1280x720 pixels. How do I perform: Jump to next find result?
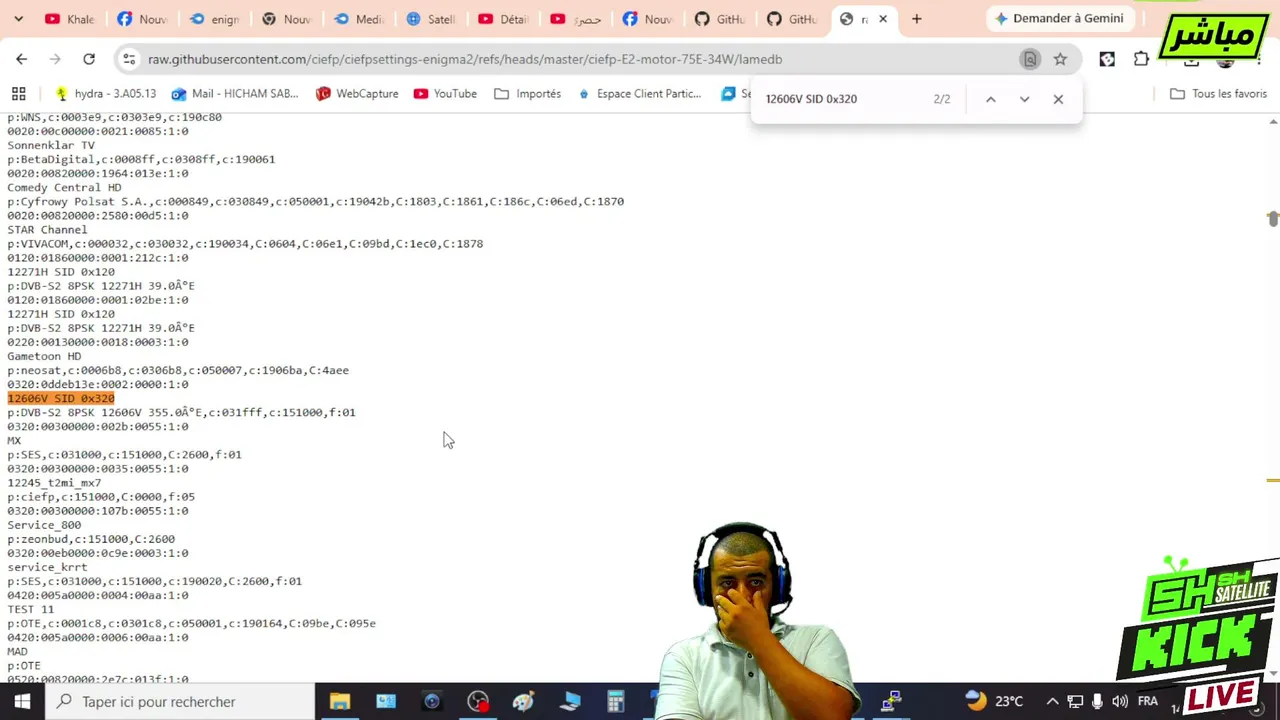click(x=1024, y=99)
